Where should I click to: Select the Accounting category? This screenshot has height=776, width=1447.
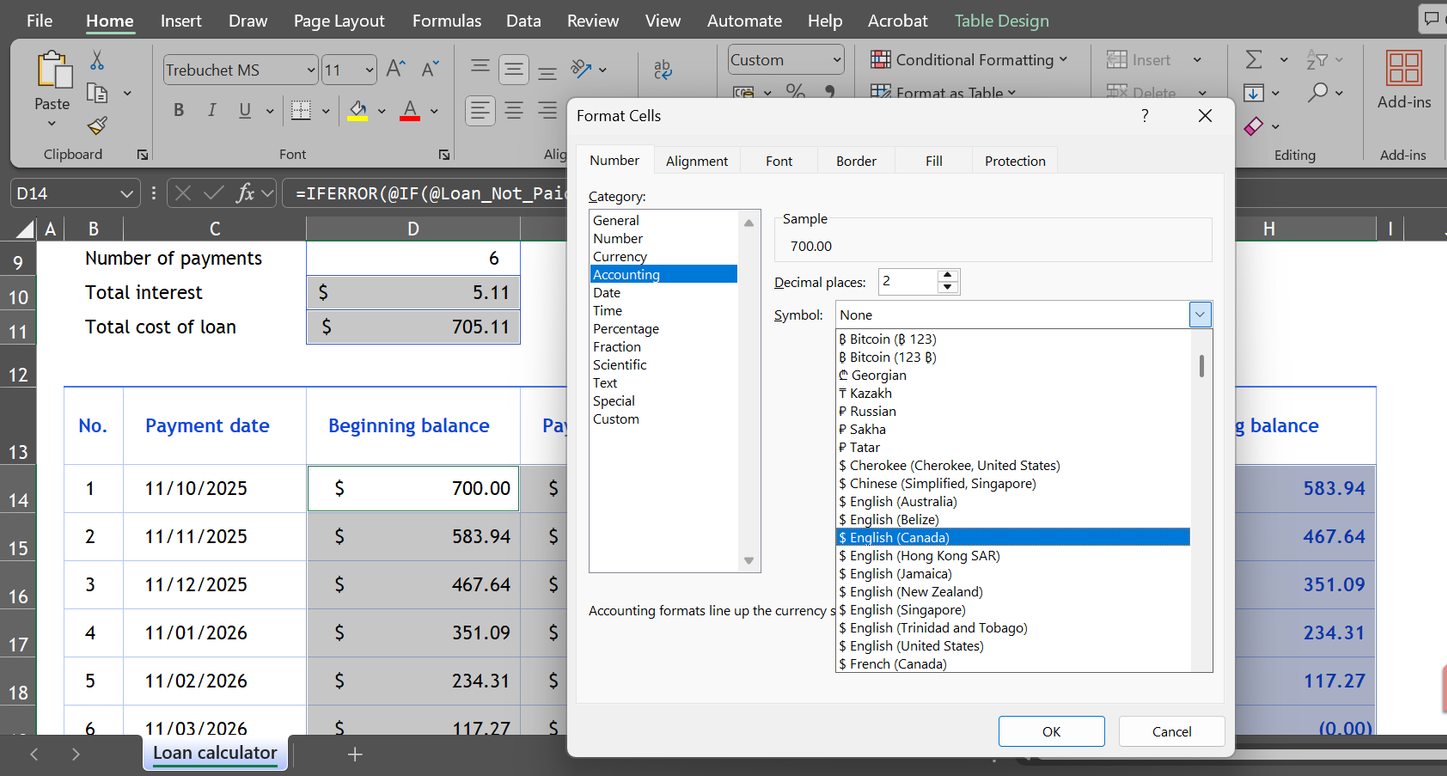pyautogui.click(x=663, y=274)
